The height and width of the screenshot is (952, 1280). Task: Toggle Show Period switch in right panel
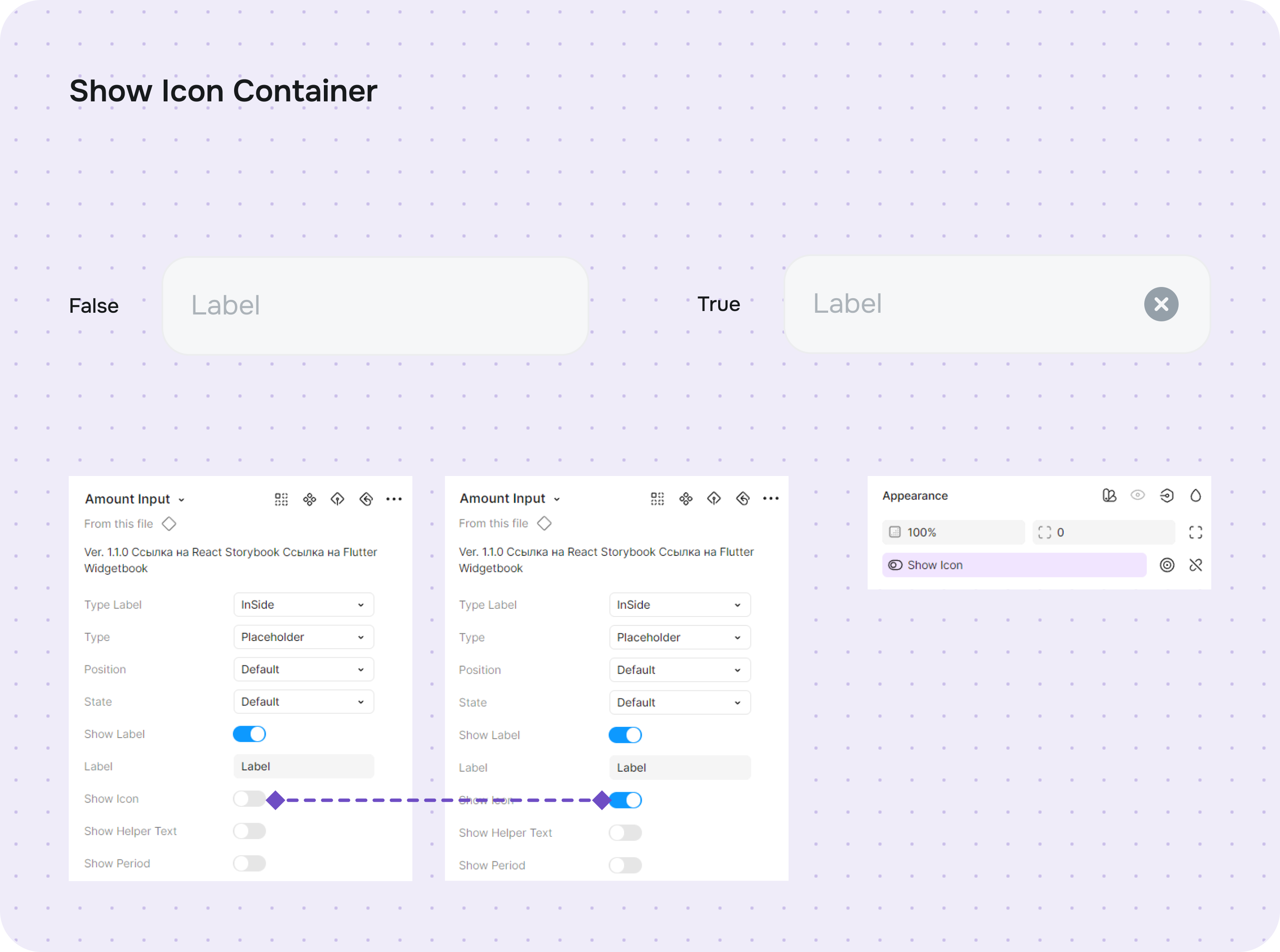pyautogui.click(x=625, y=865)
